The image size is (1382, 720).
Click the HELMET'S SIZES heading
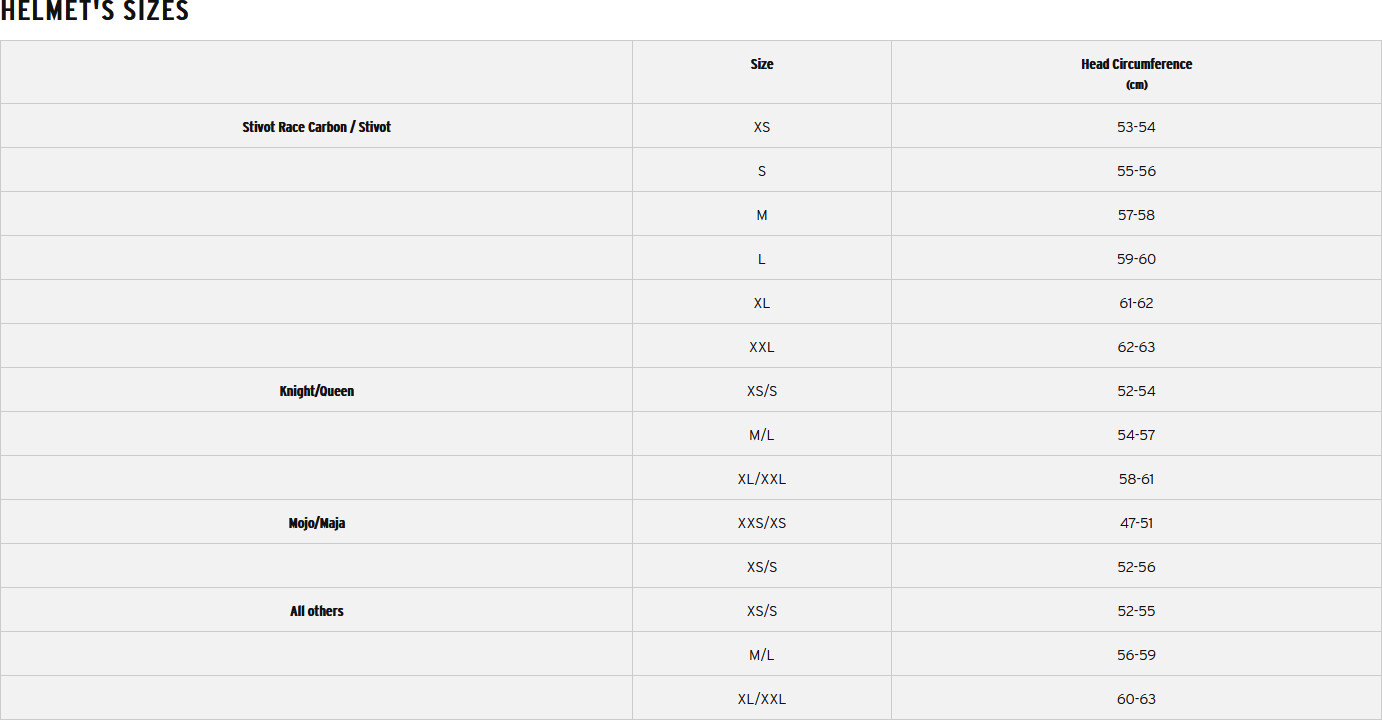coord(95,12)
